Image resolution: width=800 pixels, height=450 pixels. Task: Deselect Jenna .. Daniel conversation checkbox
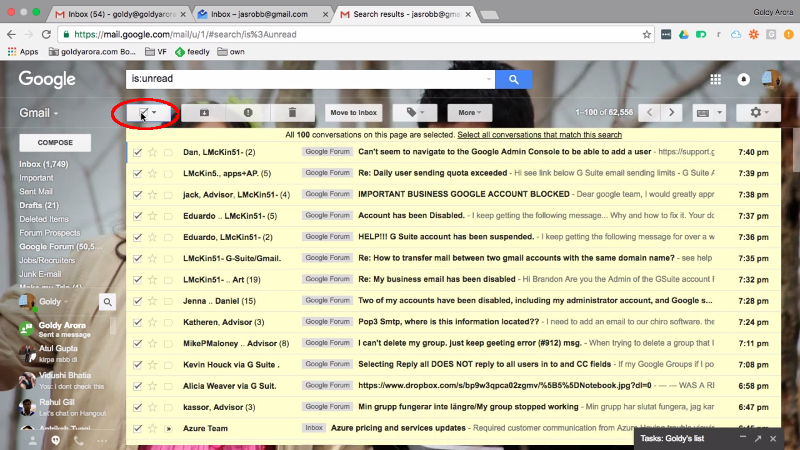point(137,301)
